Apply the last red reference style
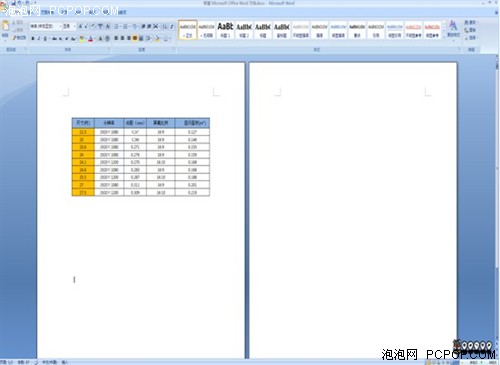This screenshot has width=500, height=365. coord(432,30)
